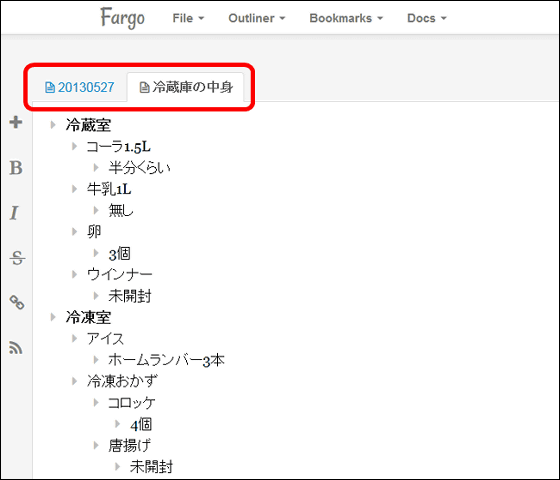Click the plus icon to add a headline
The height and width of the screenshot is (480, 560).
point(16,122)
